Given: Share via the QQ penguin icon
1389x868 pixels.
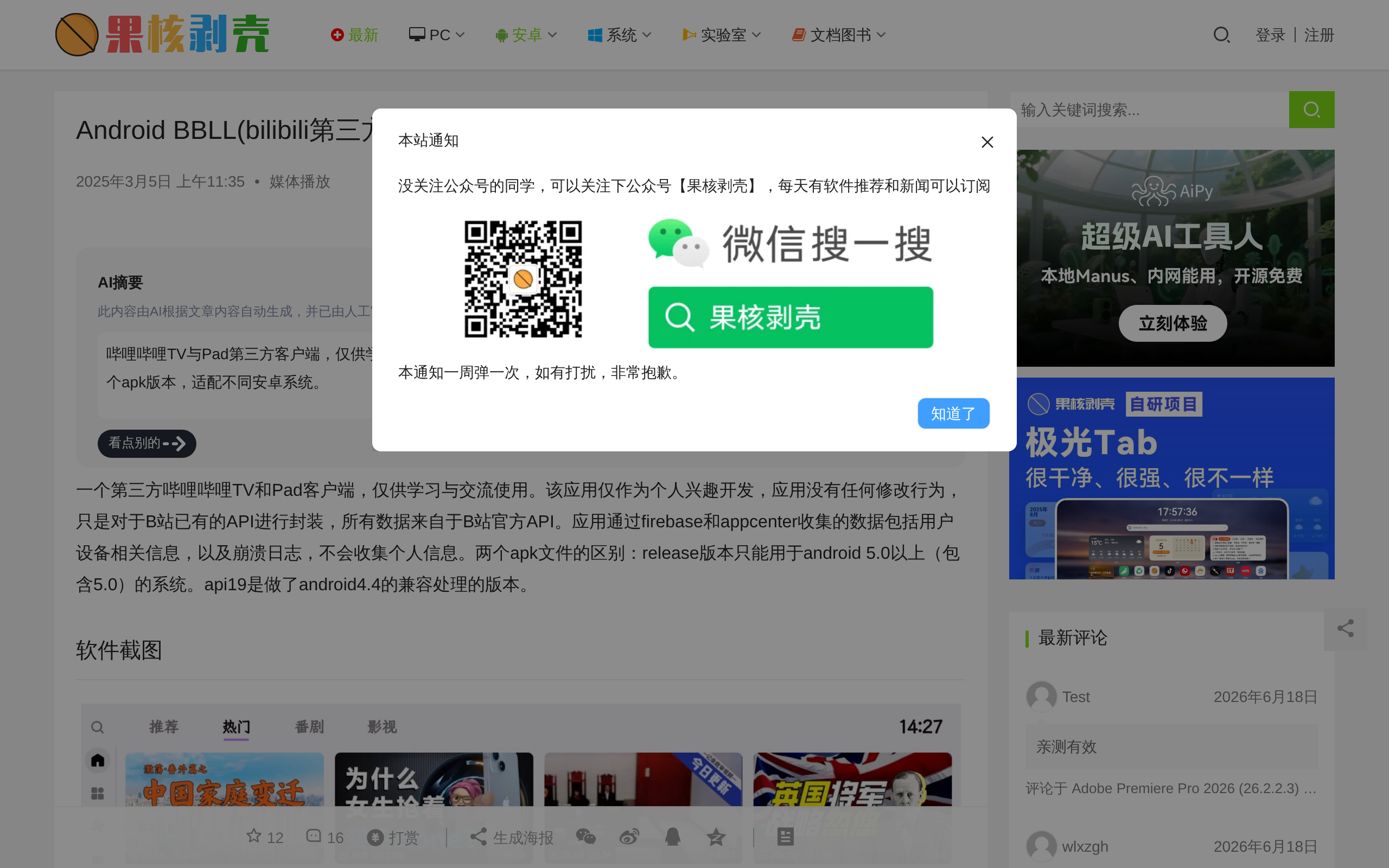Looking at the screenshot, I should (x=673, y=837).
